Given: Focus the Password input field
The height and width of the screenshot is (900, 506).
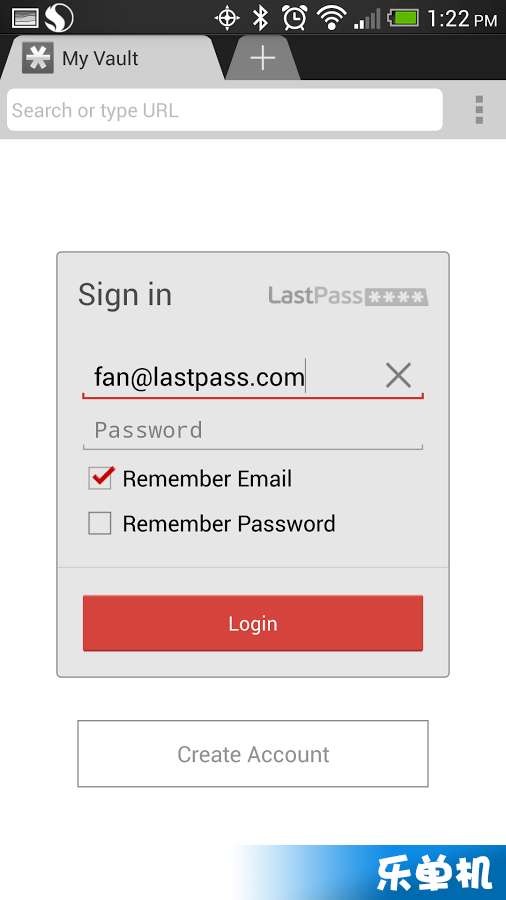Looking at the screenshot, I should (x=253, y=430).
